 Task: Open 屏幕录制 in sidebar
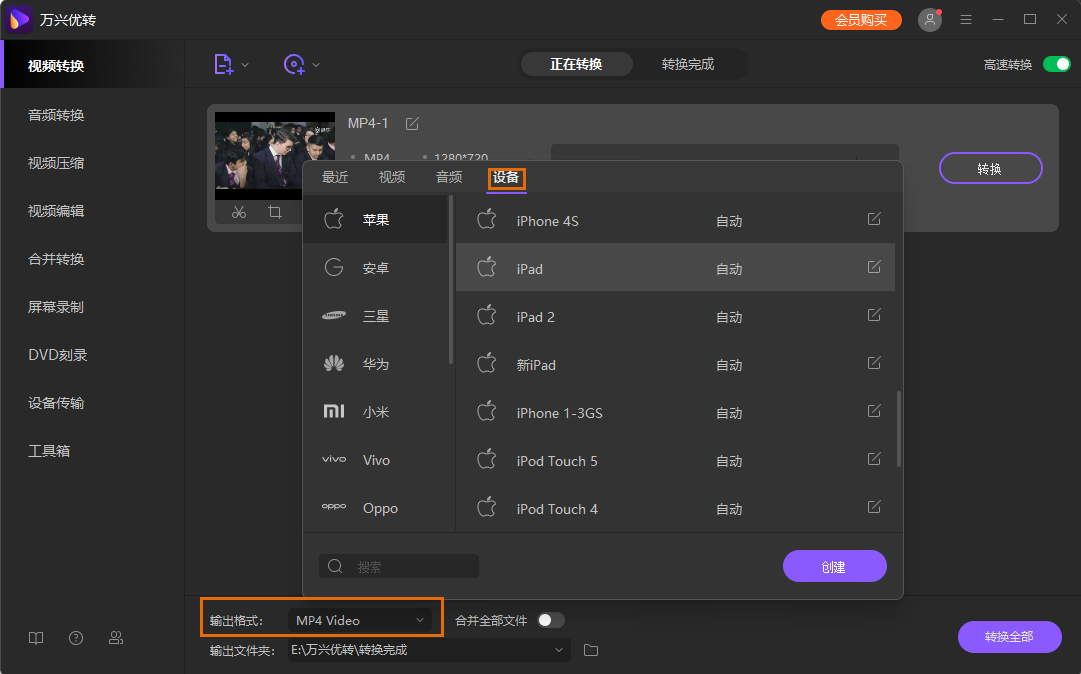click(x=56, y=307)
